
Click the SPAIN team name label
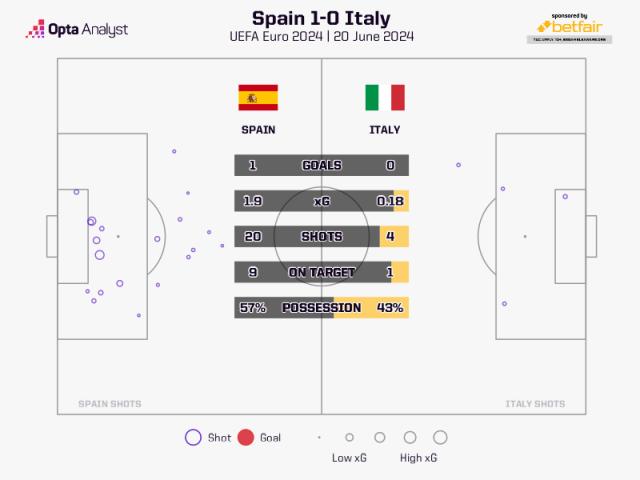(258, 130)
